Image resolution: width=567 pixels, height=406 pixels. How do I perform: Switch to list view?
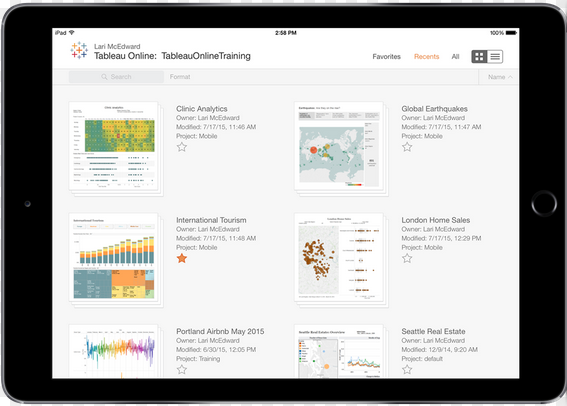[495, 56]
